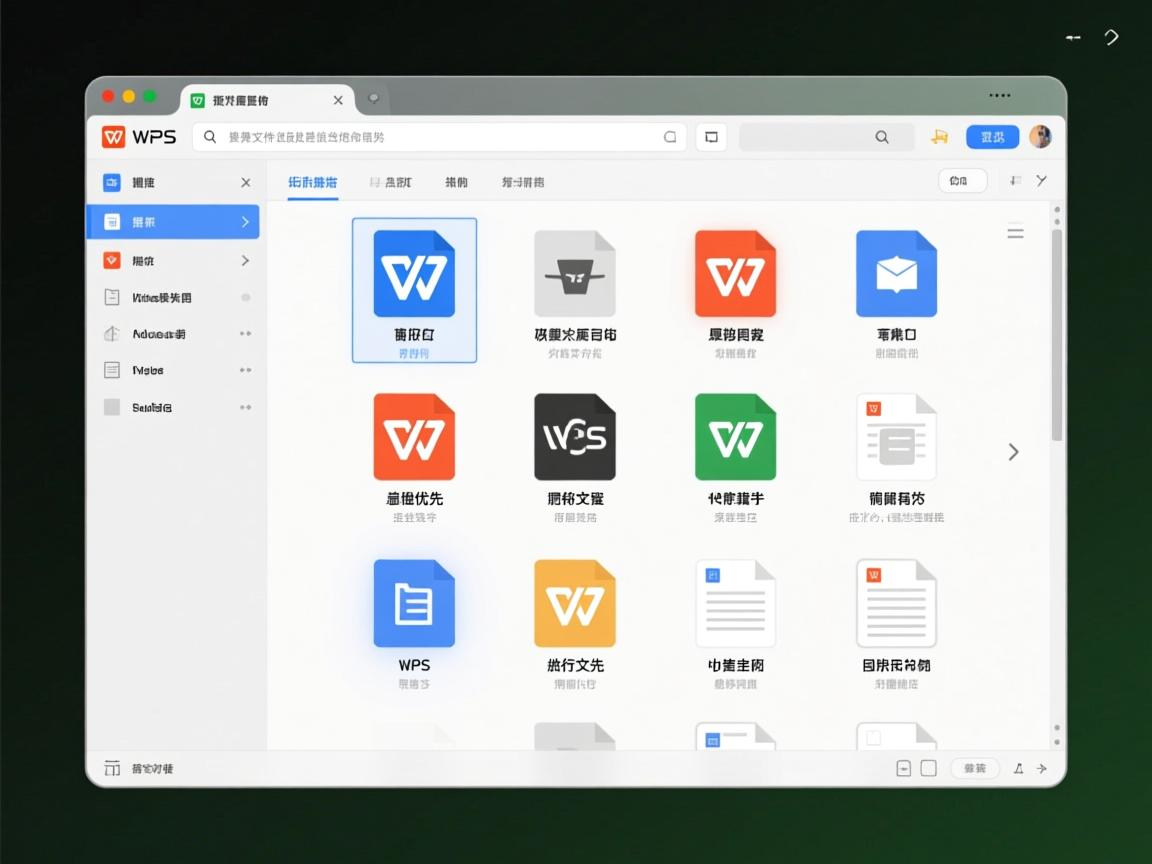Click the pill-shaped button in the bottom bar
This screenshot has width=1152, height=864.
[973, 768]
